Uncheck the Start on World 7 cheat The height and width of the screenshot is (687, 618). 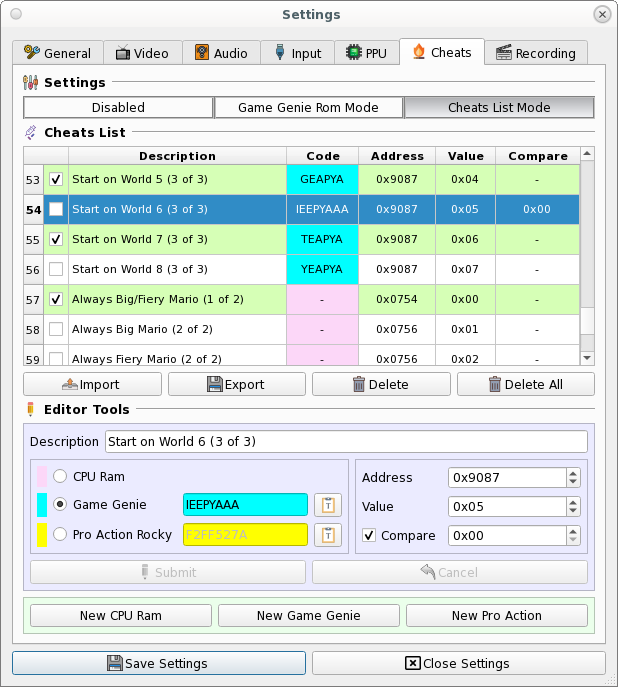tap(56, 239)
